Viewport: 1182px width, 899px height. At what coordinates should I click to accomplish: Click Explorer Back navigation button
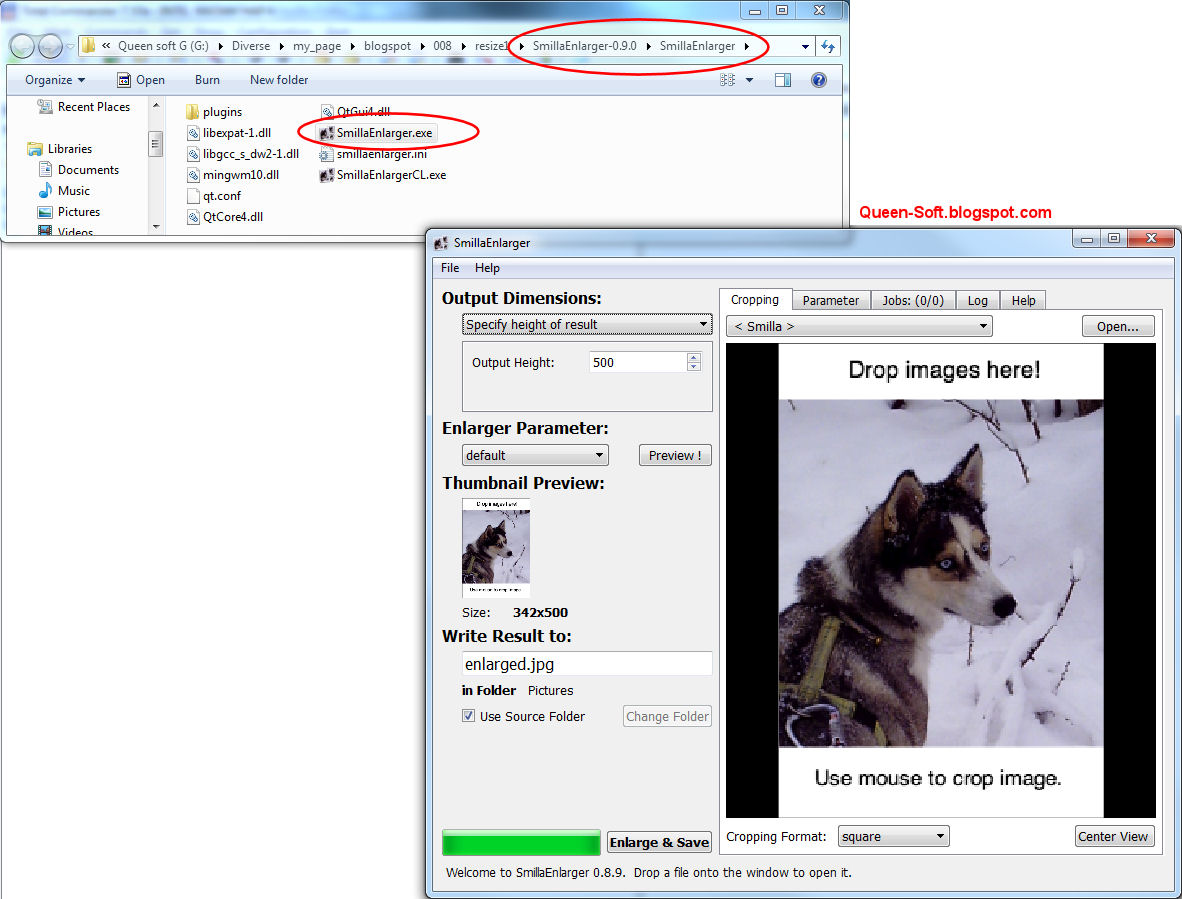tap(22, 47)
